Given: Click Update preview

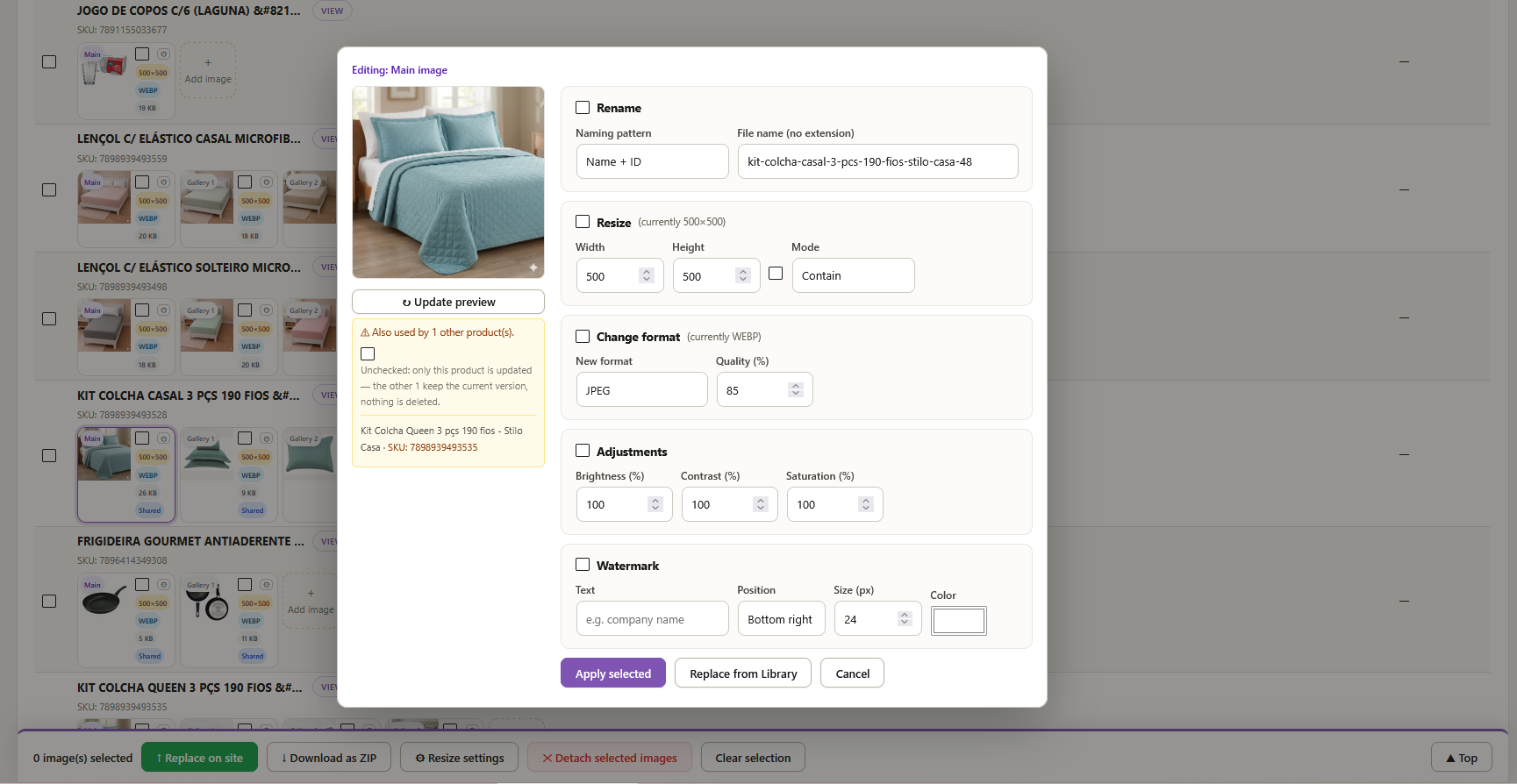Looking at the screenshot, I should click(x=448, y=302).
